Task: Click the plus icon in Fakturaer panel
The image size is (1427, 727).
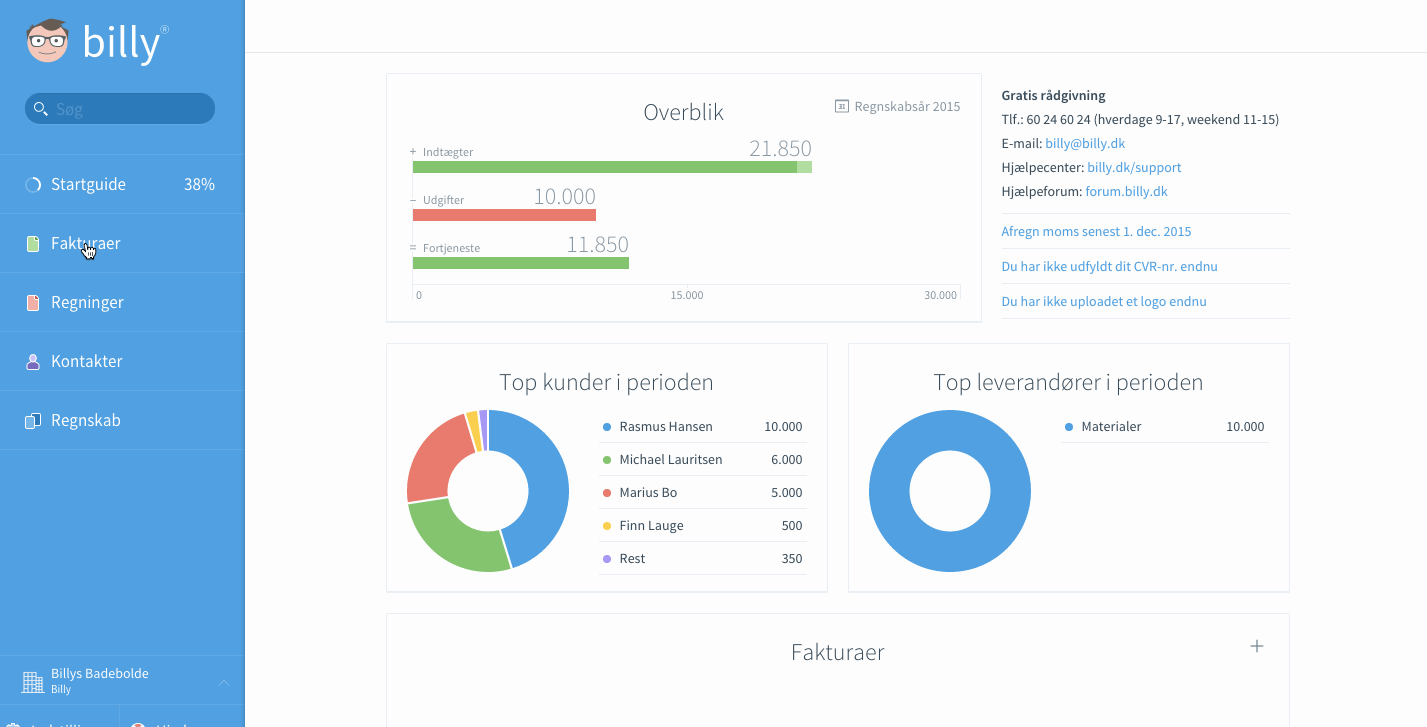Action: [1257, 646]
